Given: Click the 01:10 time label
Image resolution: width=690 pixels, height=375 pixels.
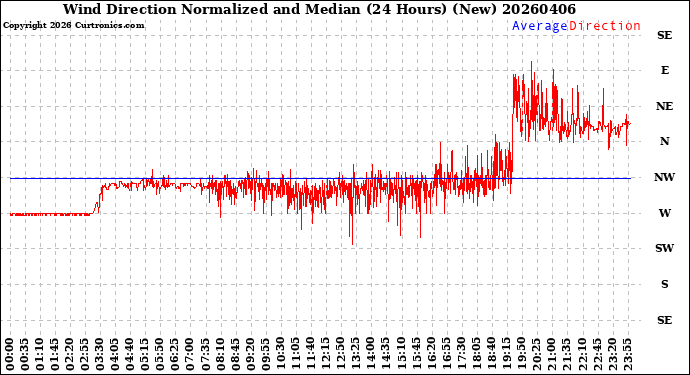Looking at the screenshot, I should [40, 354].
